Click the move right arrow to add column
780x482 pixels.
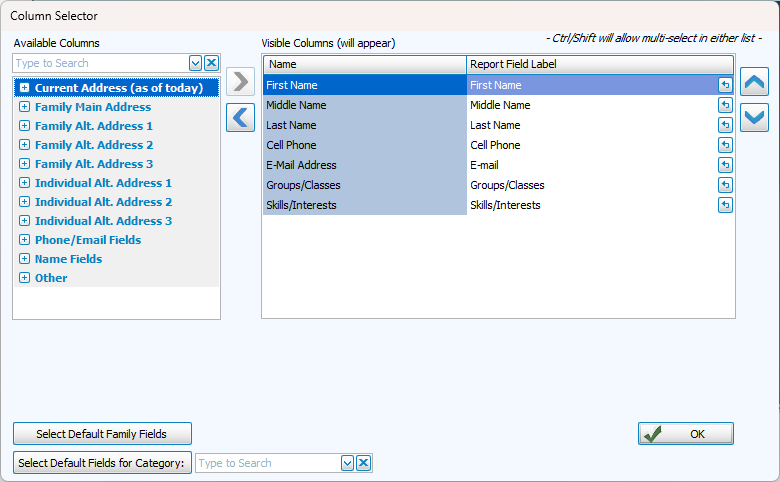[241, 82]
